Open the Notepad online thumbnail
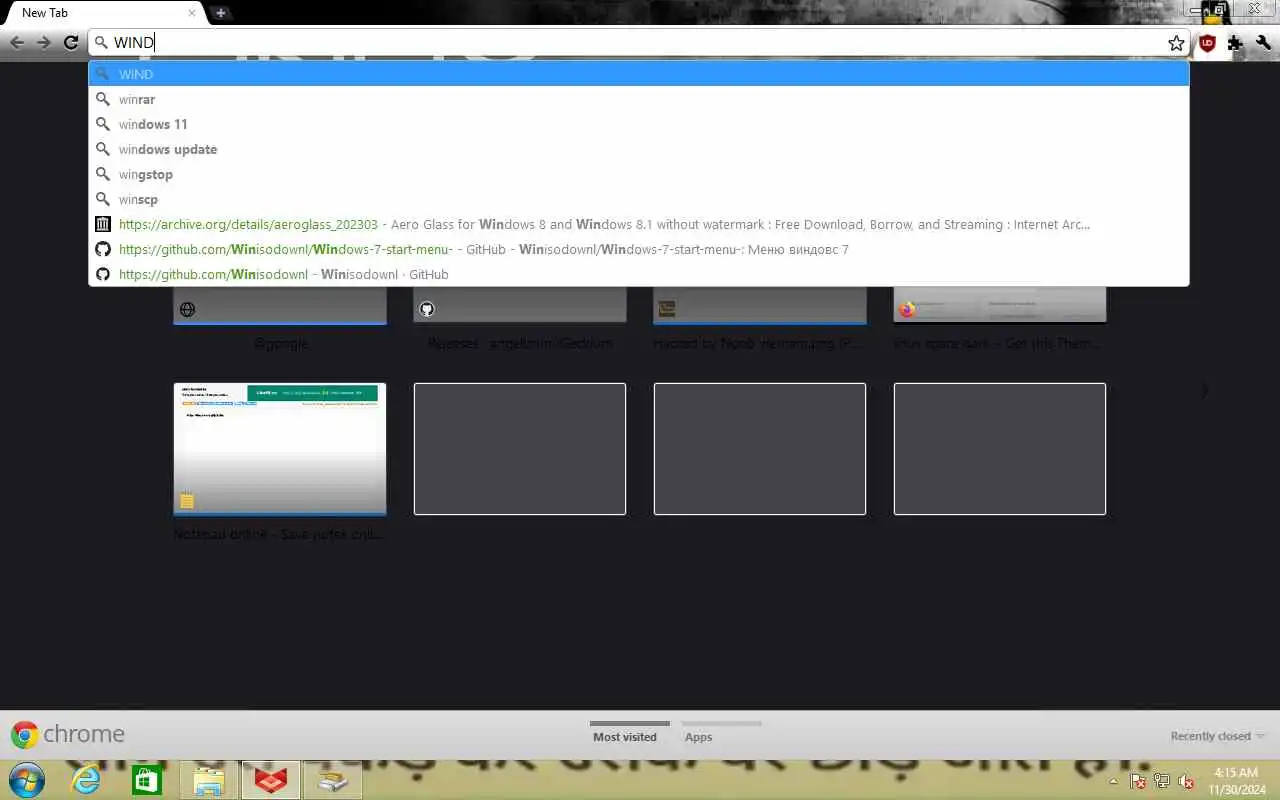The image size is (1280, 800). 280,449
